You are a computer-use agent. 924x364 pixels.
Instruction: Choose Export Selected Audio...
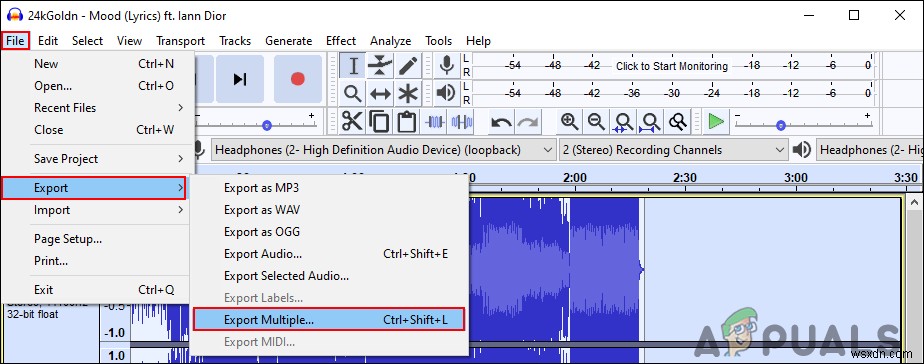(330, 276)
